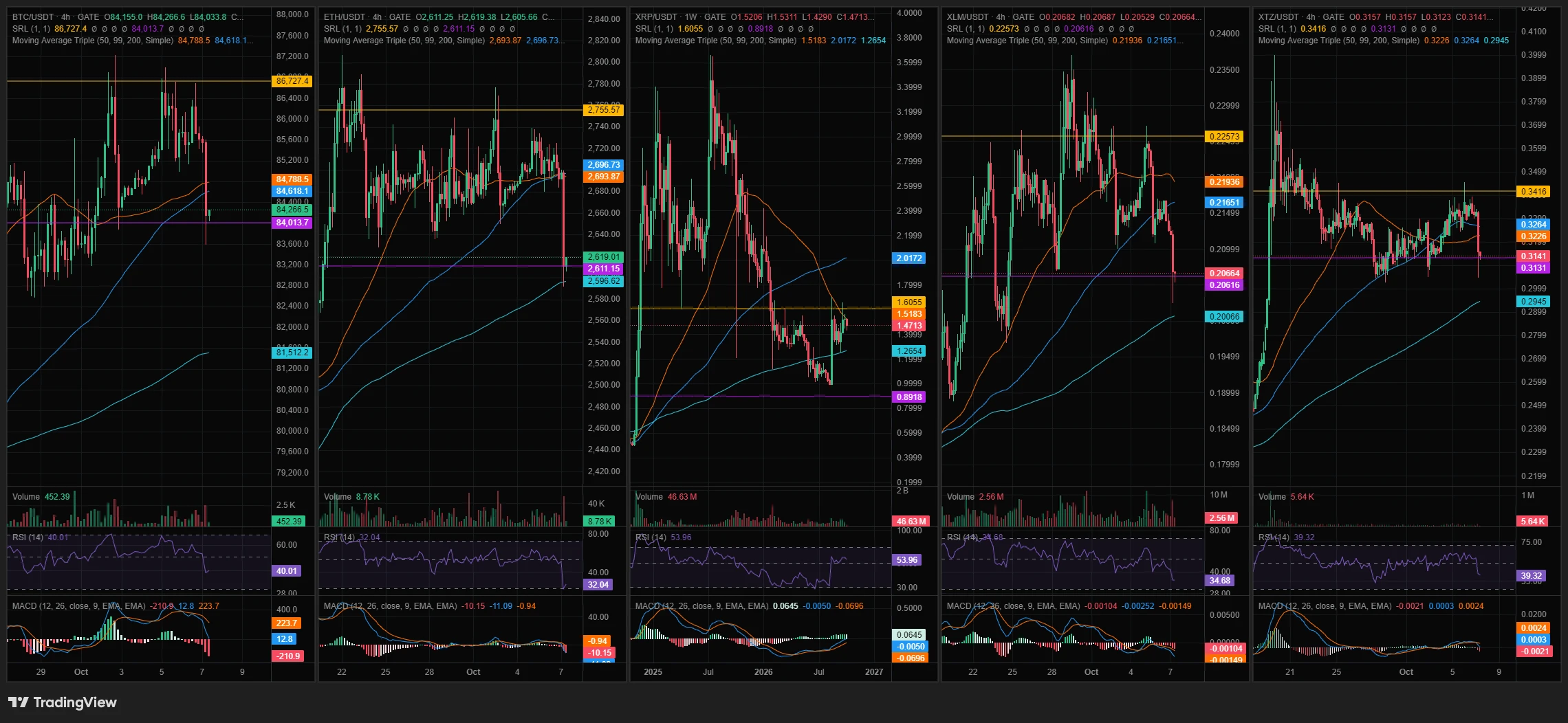Image resolution: width=1568 pixels, height=723 pixels.
Task: Select the Volume 8.78 K legend on ETH chart
Action: 351,497
